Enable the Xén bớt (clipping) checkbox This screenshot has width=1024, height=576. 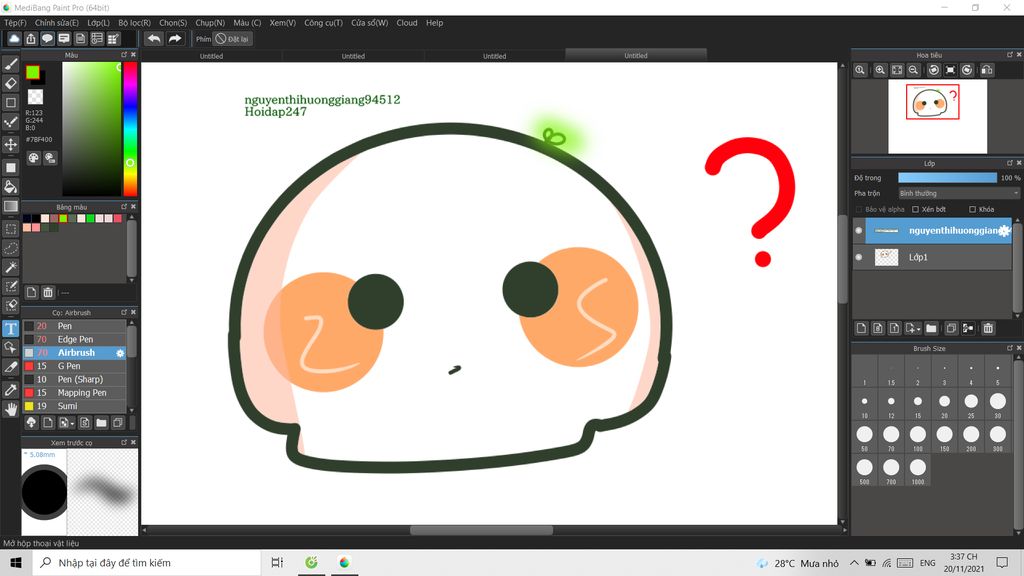tap(916, 209)
